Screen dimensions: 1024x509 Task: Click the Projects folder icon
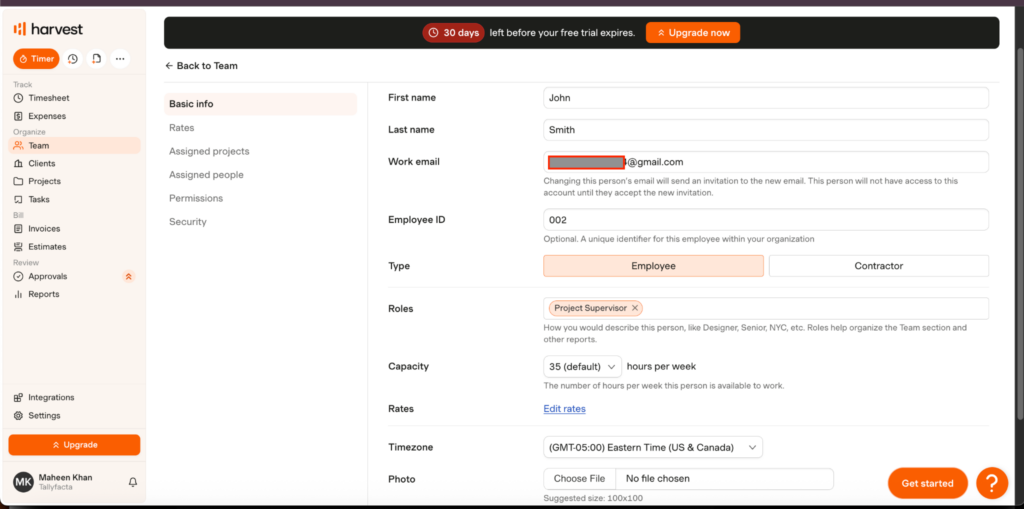point(18,181)
